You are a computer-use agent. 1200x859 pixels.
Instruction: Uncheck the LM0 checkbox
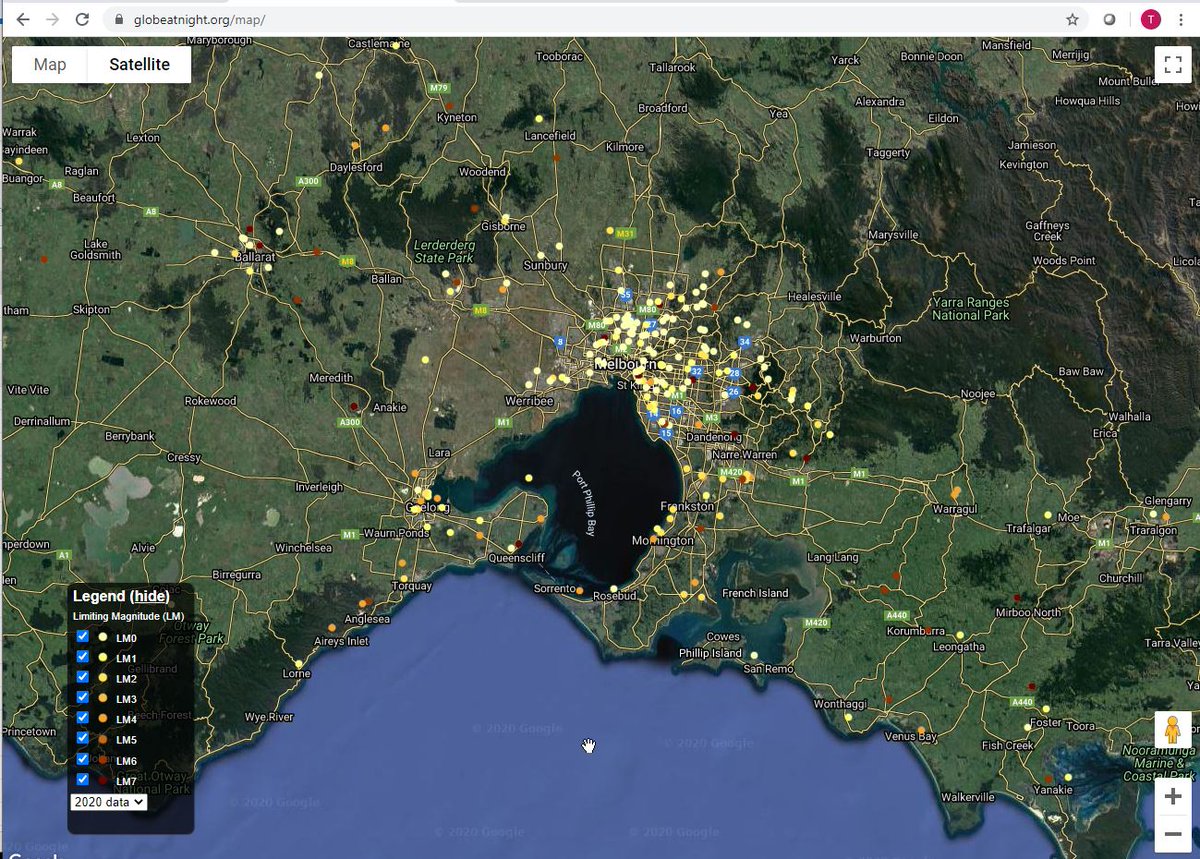(x=83, y=636)
